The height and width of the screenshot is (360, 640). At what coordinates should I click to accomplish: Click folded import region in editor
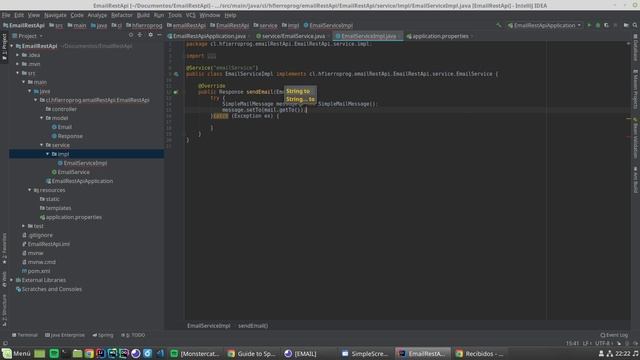click(211, 56)
